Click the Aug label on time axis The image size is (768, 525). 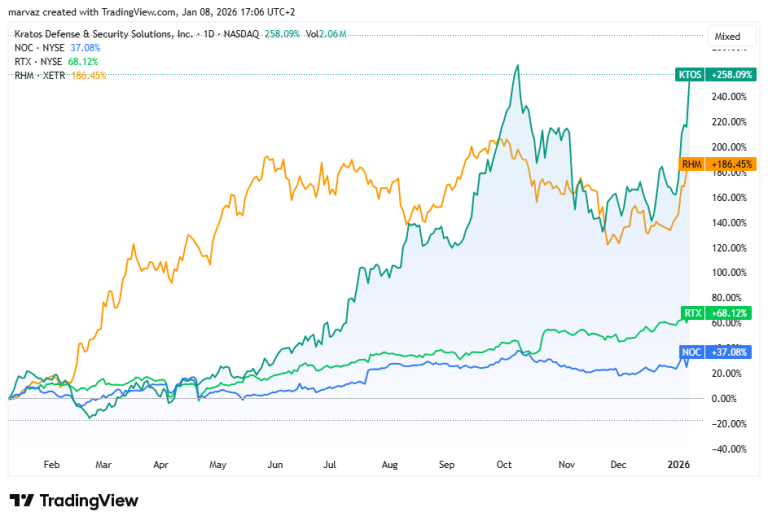click(389, 464)
